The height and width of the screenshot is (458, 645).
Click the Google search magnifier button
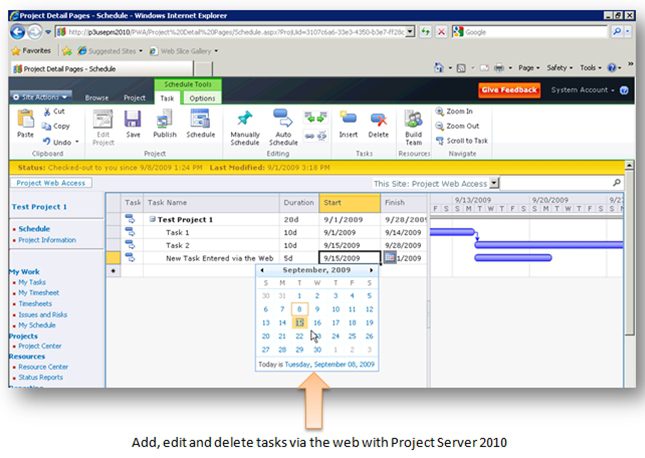pyautogui.click(x=617, y=32)
